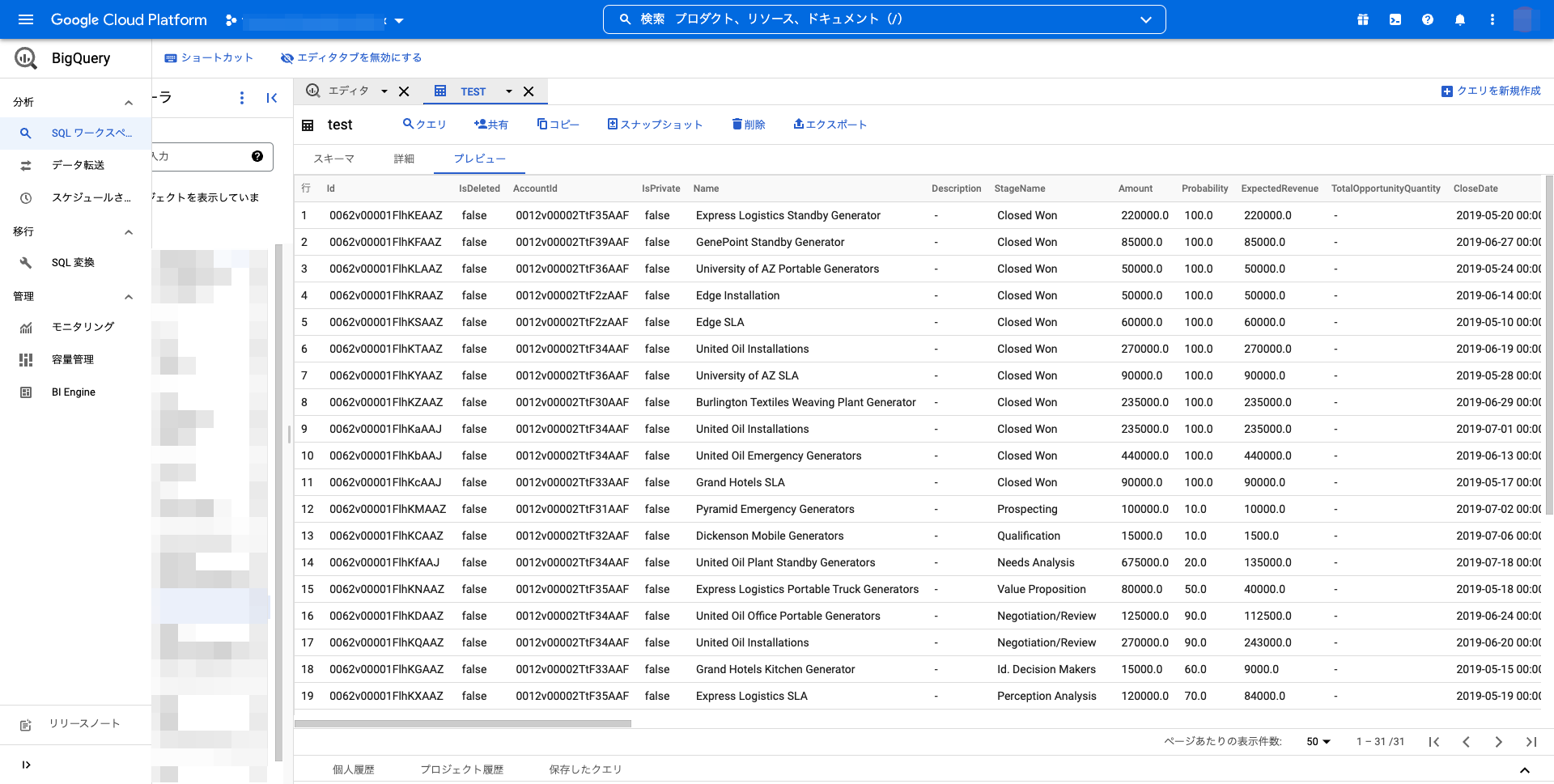The image size is (1554, 784).
Task: Open the TEST tab dropdown arrow
Action: (x=509, y=91)
